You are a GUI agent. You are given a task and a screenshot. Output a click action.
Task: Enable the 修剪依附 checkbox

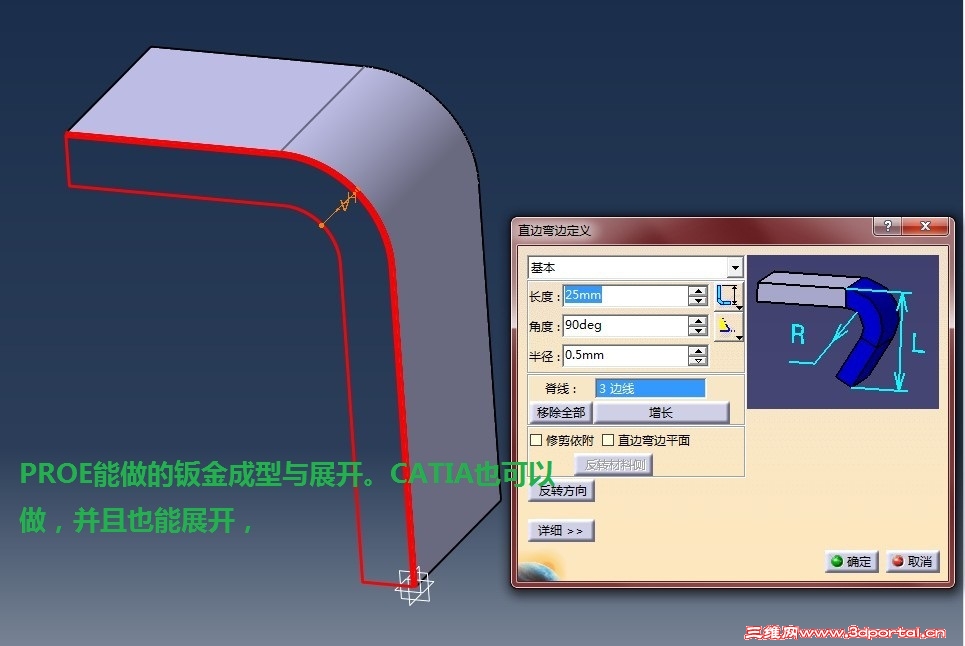tap(536, 440)
